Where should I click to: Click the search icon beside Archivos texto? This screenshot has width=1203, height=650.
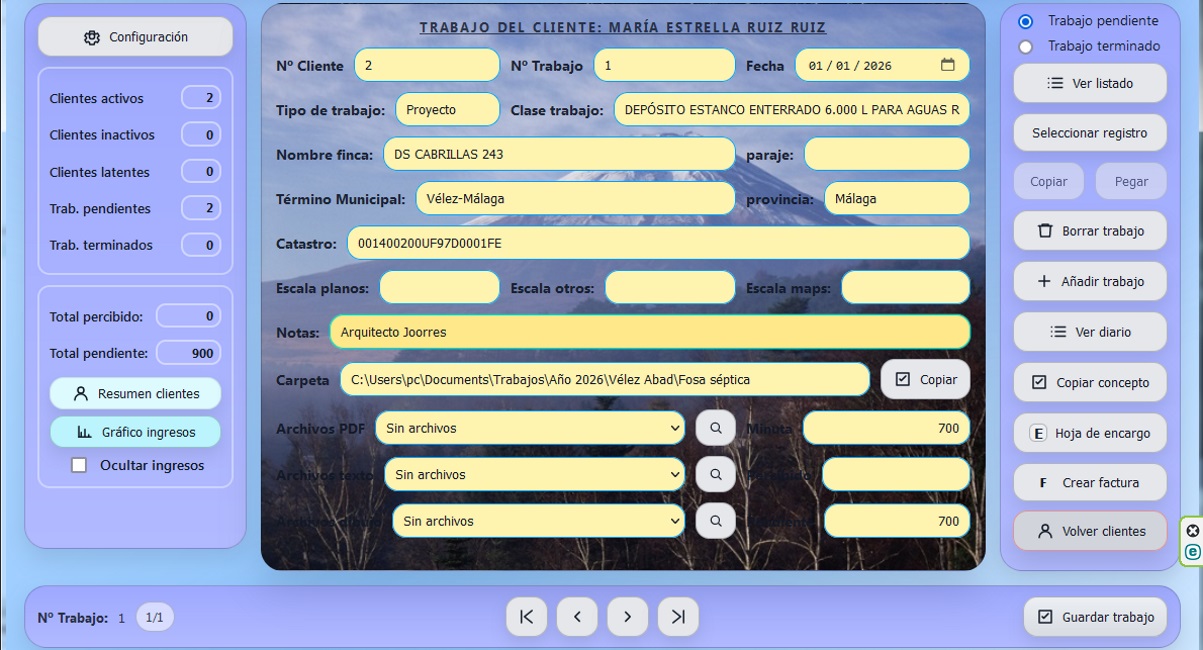pyautogui.click(x=715, y=474)
